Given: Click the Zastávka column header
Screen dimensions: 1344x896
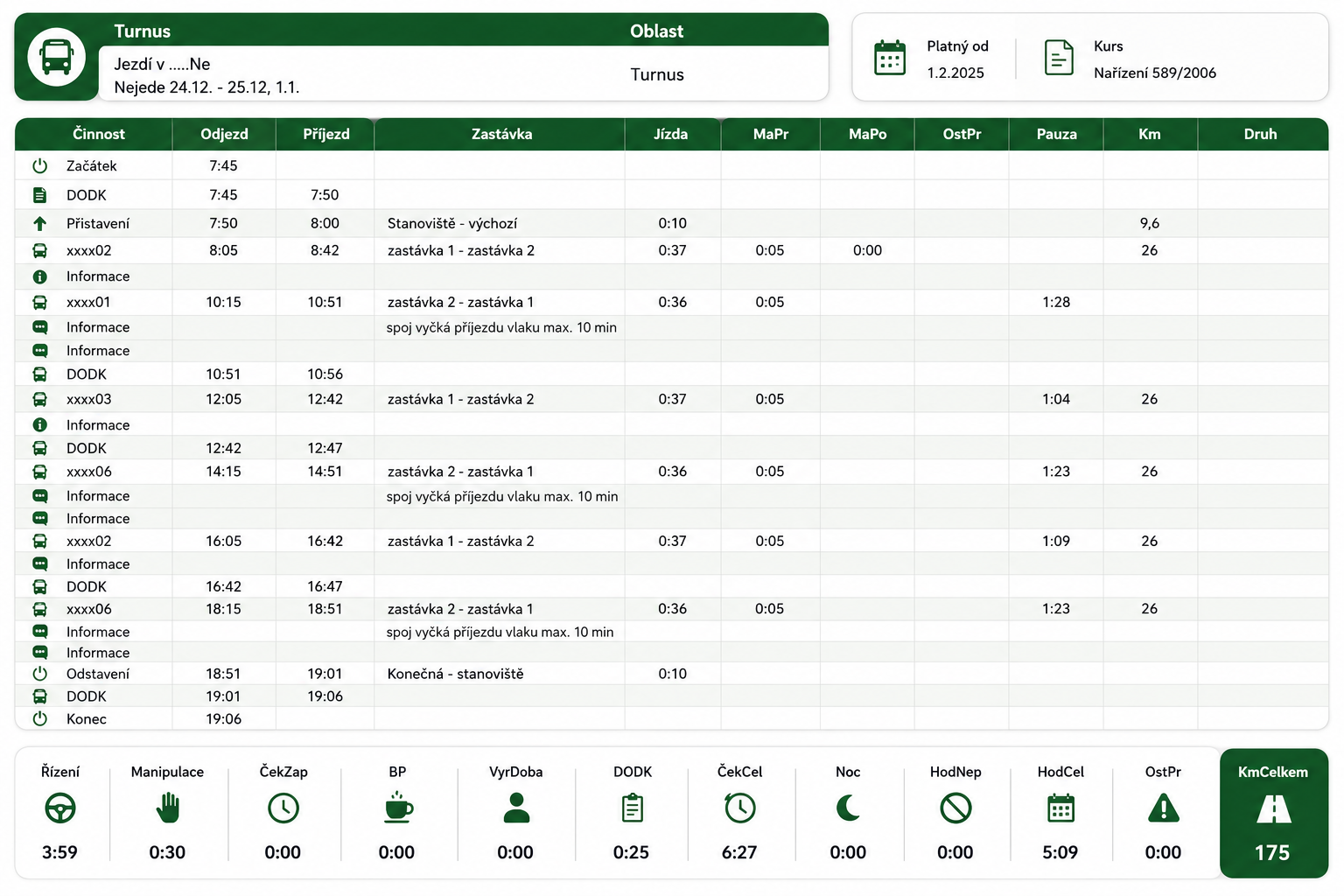Looking at the screenshot, I should tap(501, 134).
